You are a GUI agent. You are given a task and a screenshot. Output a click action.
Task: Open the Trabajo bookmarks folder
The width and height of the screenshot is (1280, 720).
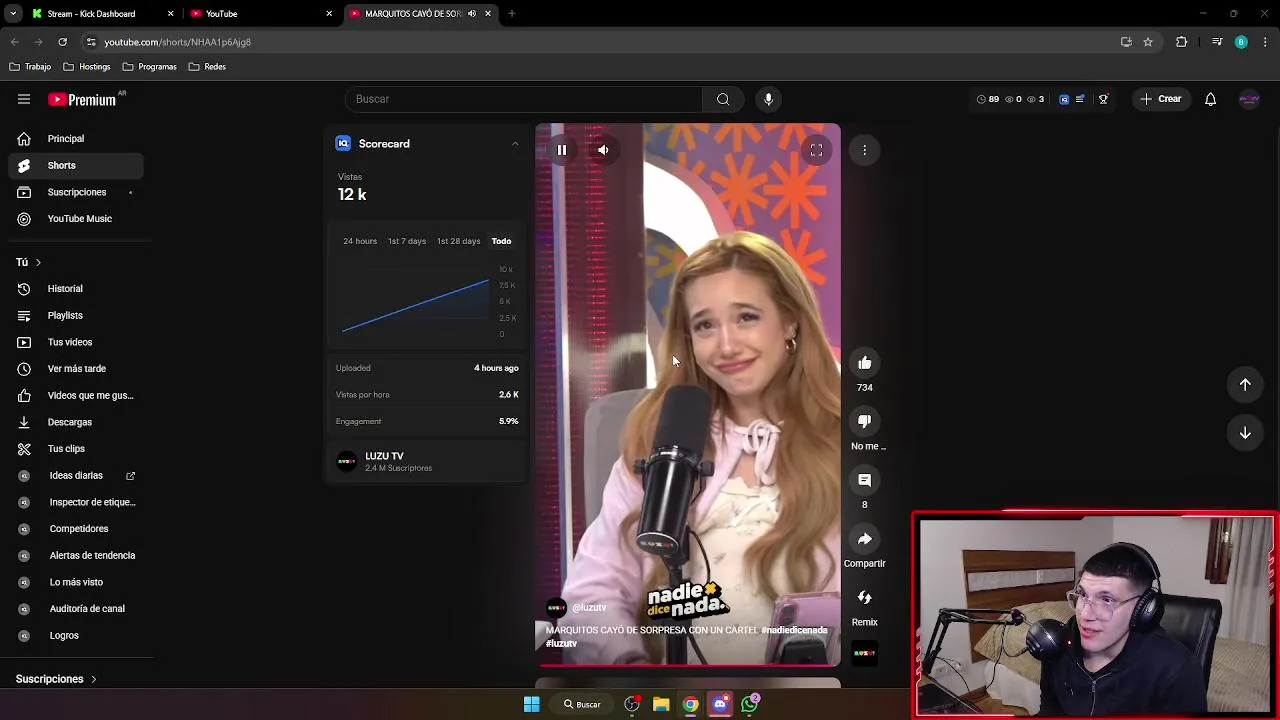pos(30,67)
